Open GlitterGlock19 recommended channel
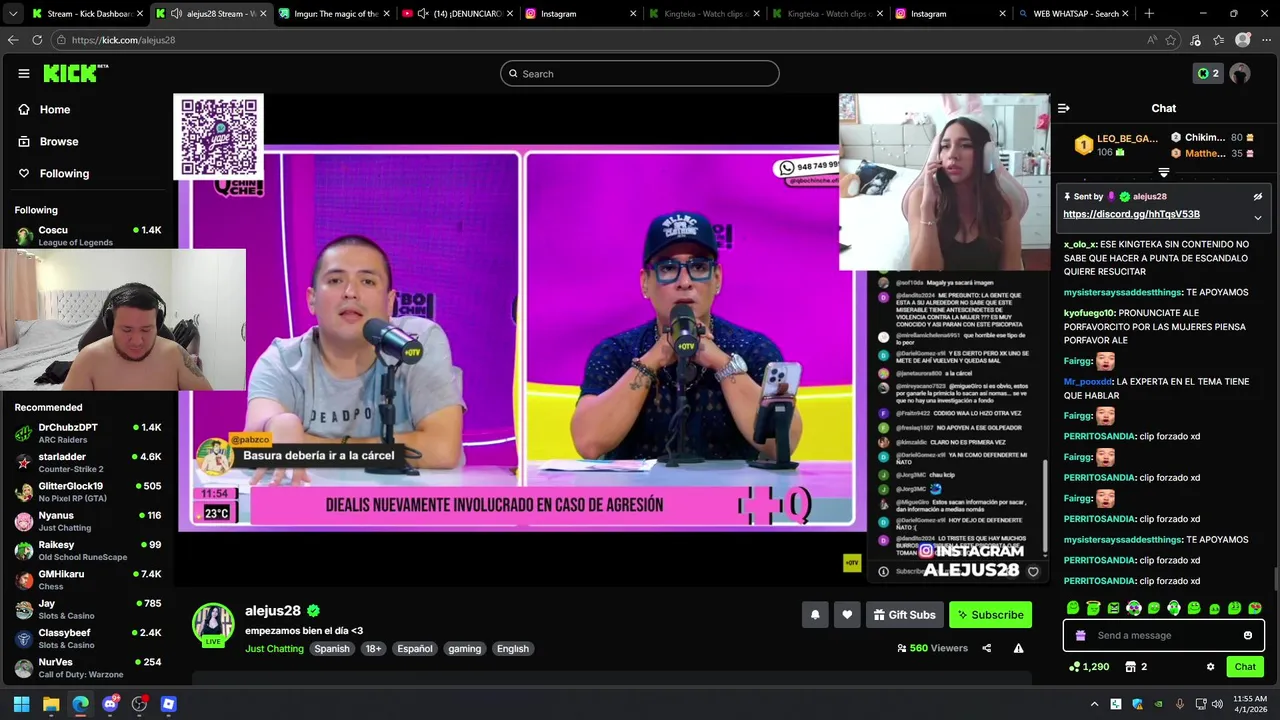The height and width of the screenshot is (720, 1280). [x=88, y=492]
